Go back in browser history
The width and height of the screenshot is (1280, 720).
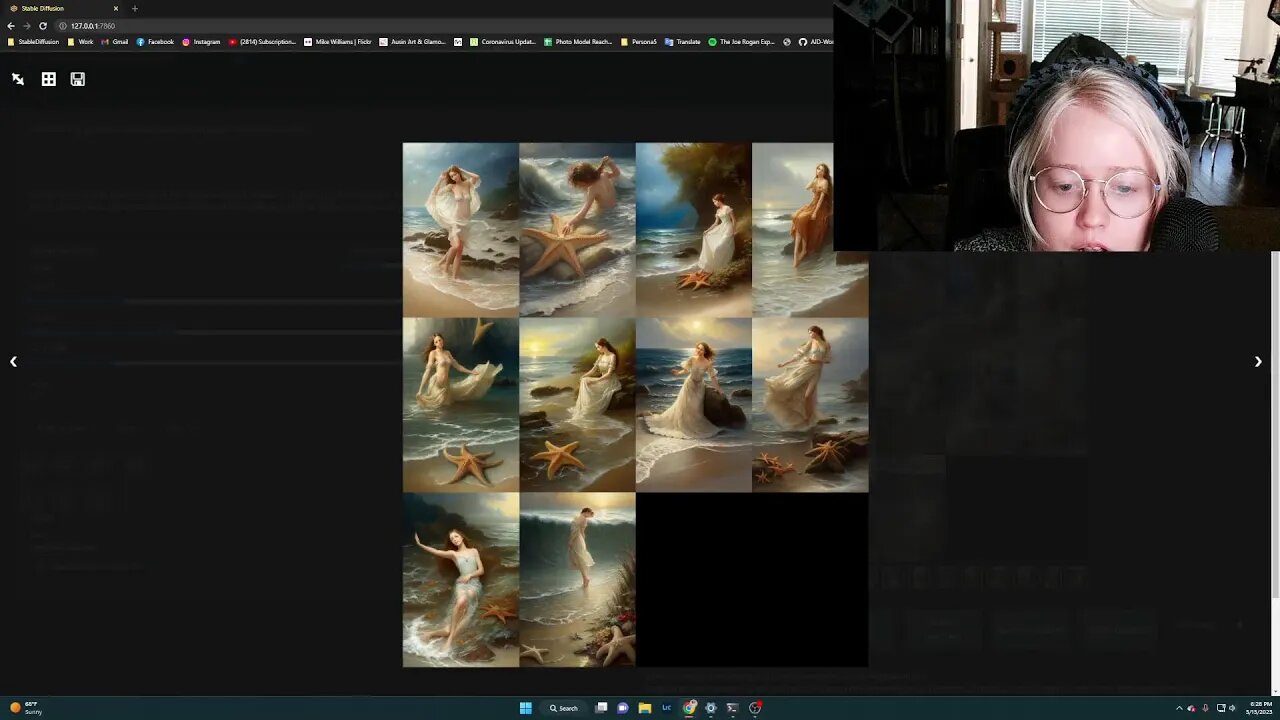tap(10, 25)
